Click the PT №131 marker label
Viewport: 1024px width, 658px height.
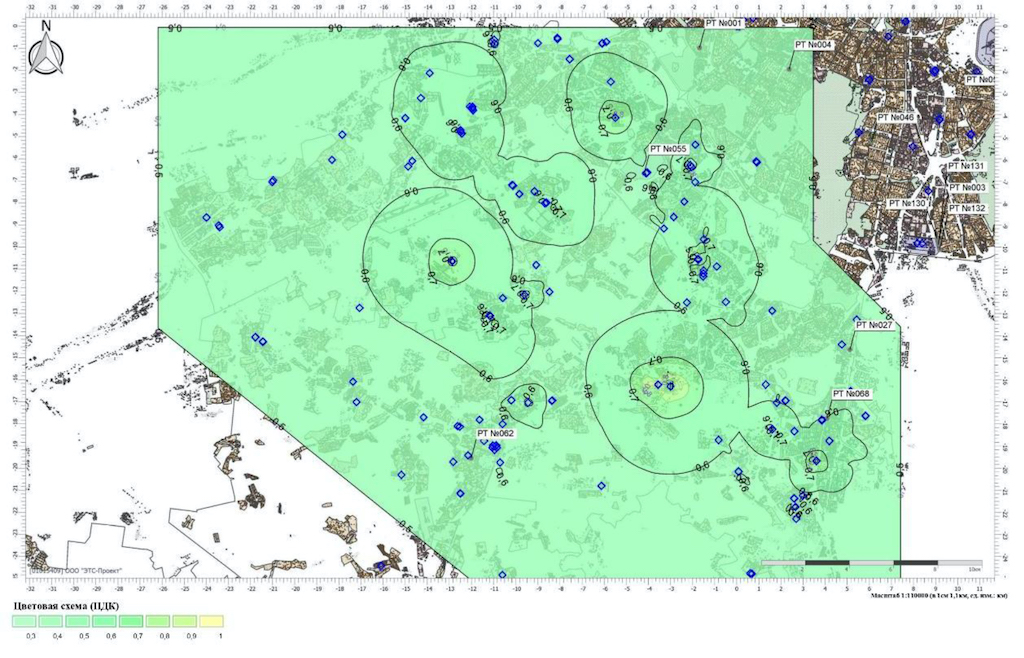pyautogui.click(x=967, y=166)
